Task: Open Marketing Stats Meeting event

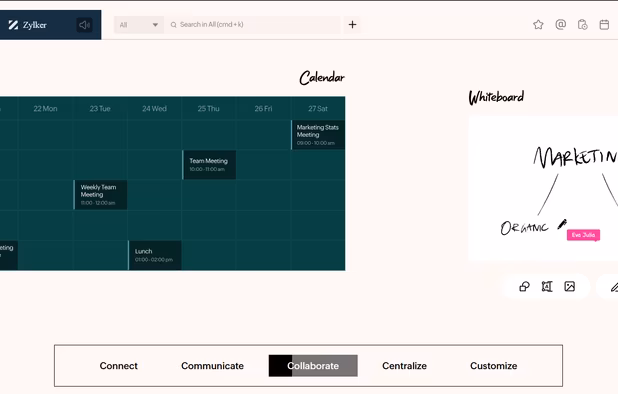Action: [318, 135]
